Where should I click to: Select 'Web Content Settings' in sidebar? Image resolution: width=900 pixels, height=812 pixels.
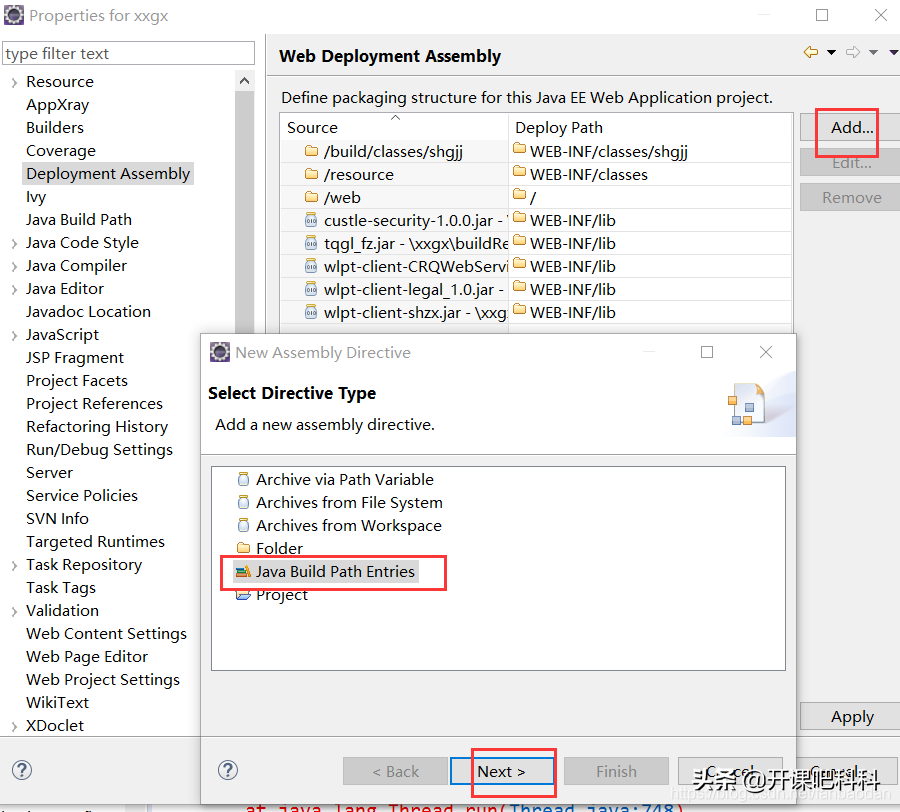click(x=106, y=634)
